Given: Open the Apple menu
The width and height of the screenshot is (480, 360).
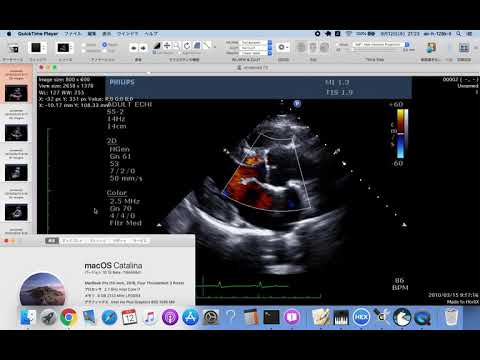Looking at the screenshot, I should tap(9, 34).
